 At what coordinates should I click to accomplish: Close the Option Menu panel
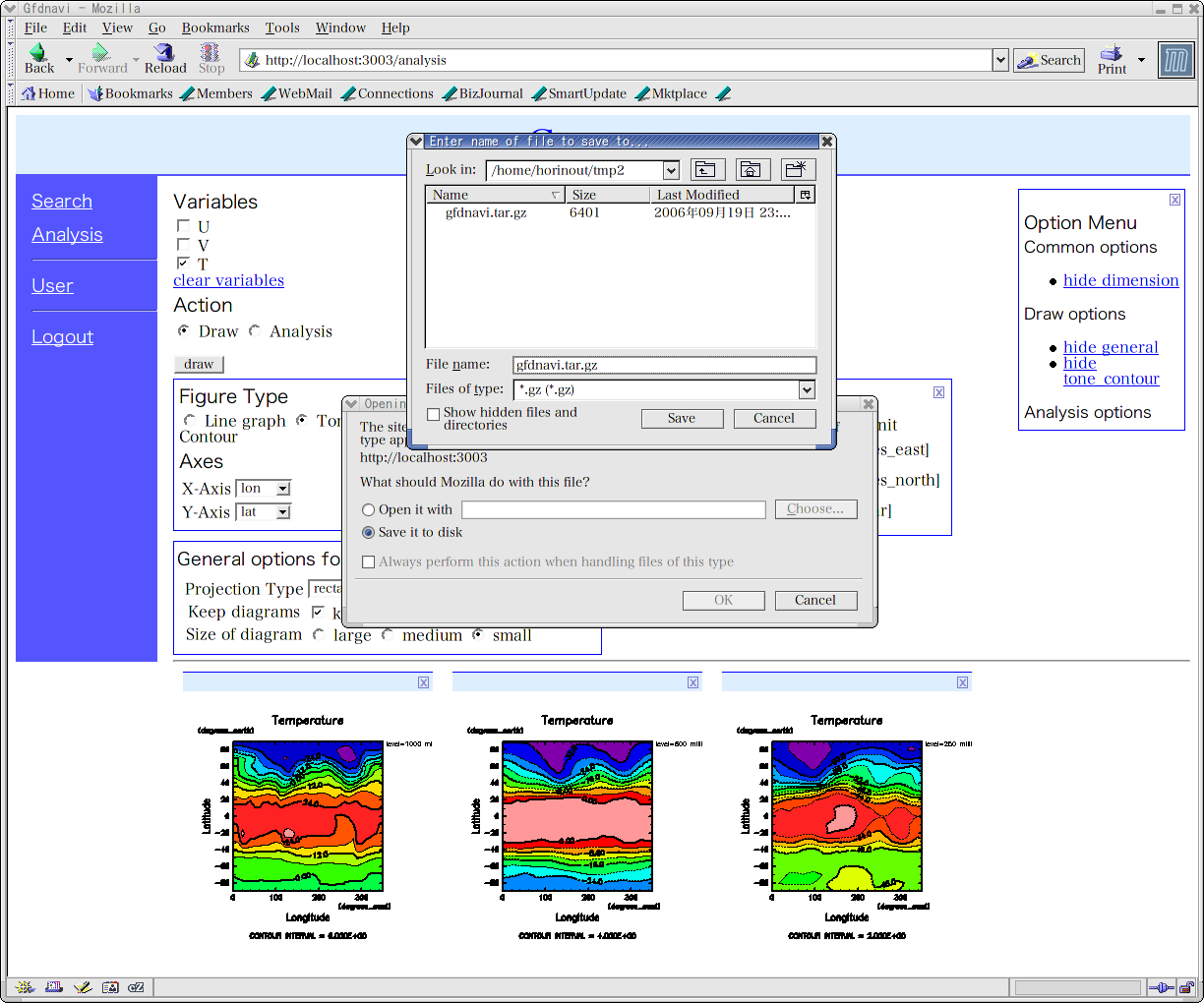[1174, 200]
